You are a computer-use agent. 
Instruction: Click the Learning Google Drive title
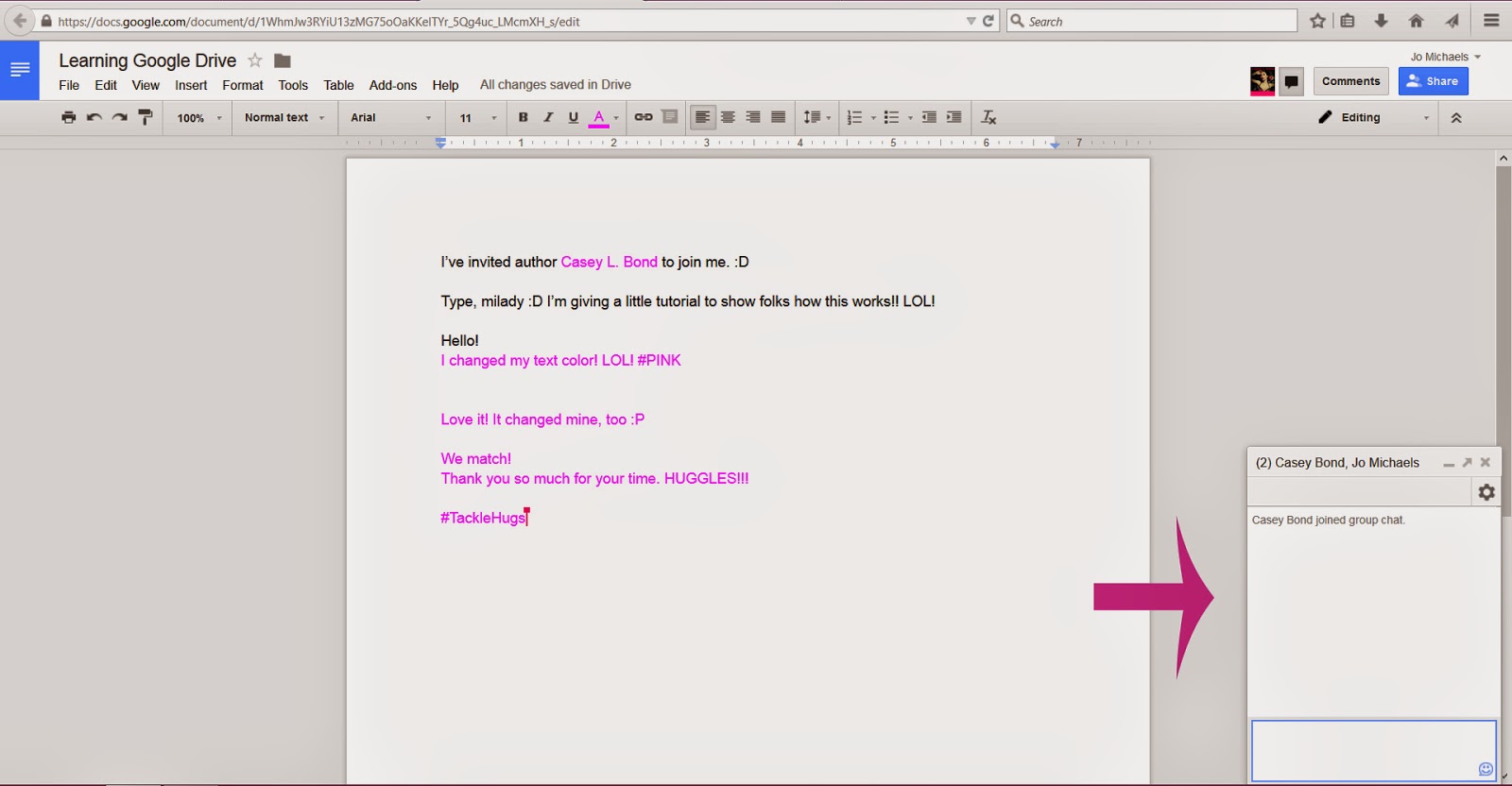147,60
